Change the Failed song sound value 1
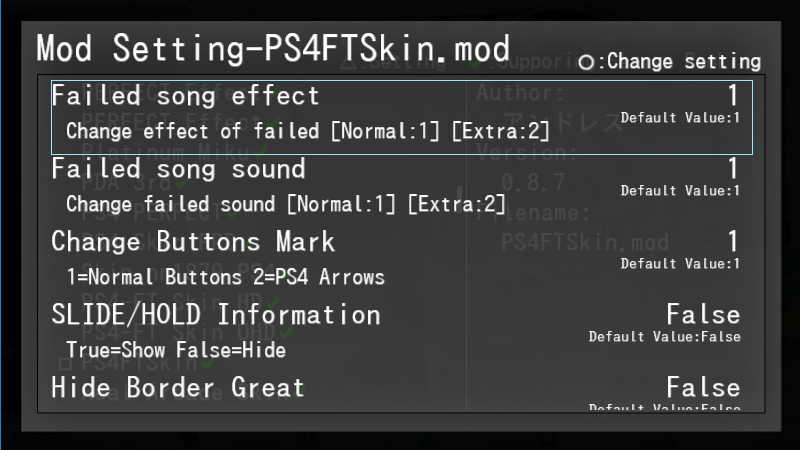The width and height of the screenshot is (800, 450). [733, 169]
